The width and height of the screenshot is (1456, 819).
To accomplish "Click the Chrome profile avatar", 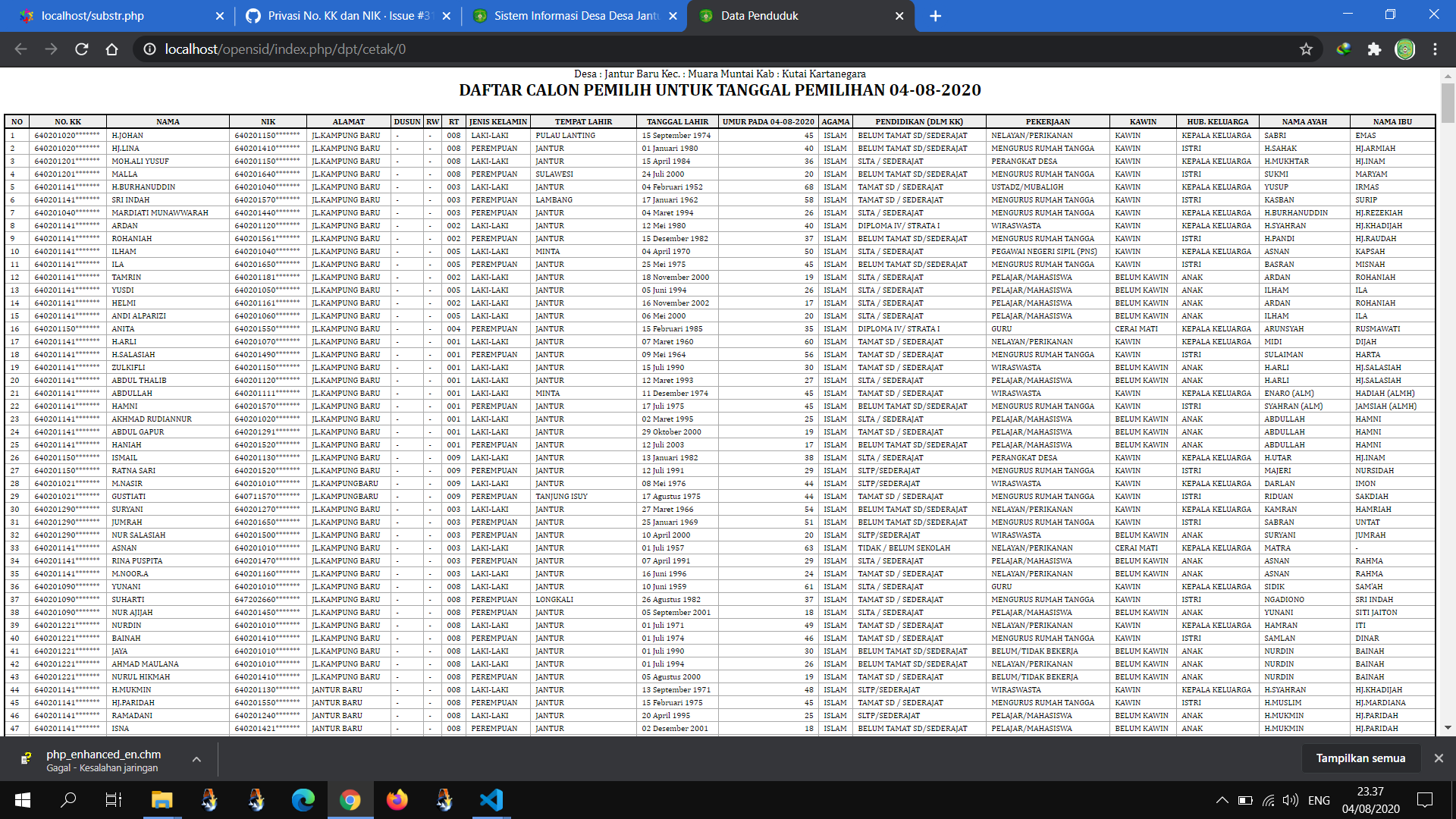I will pyautogui.click(x=1404, y=49).
